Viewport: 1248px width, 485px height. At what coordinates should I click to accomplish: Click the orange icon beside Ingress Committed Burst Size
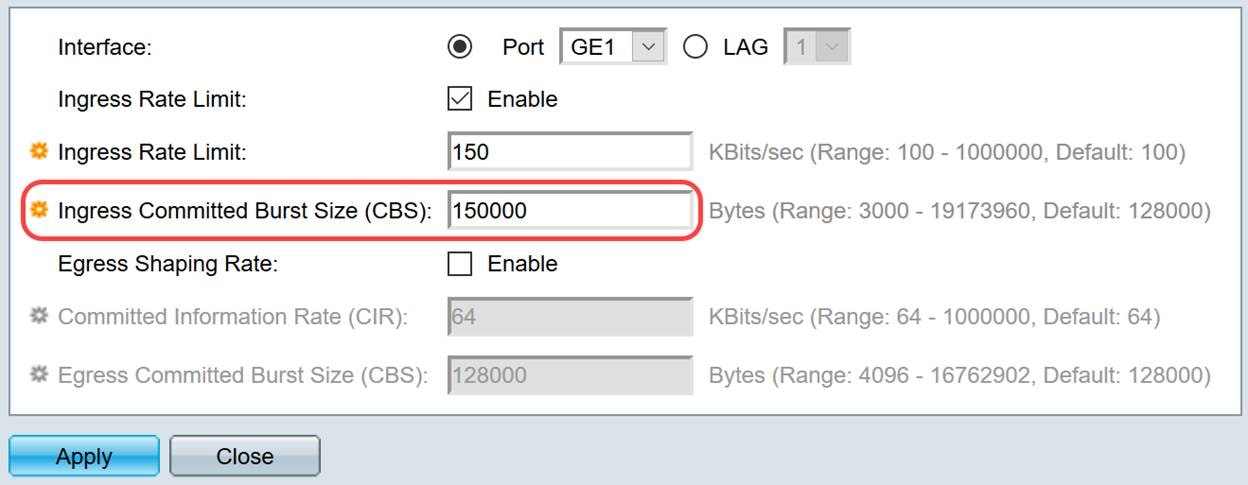tap(40, 210)
